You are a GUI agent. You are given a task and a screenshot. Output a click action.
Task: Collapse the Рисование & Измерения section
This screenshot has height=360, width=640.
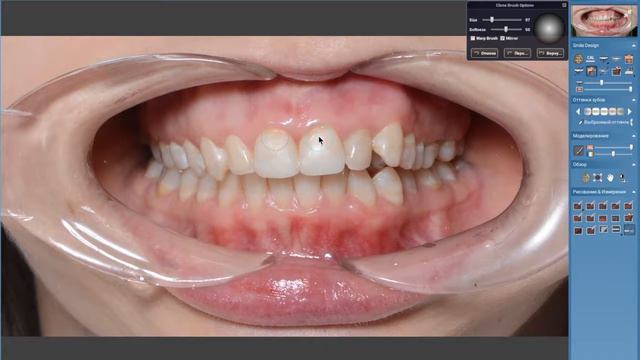[634, 192]
